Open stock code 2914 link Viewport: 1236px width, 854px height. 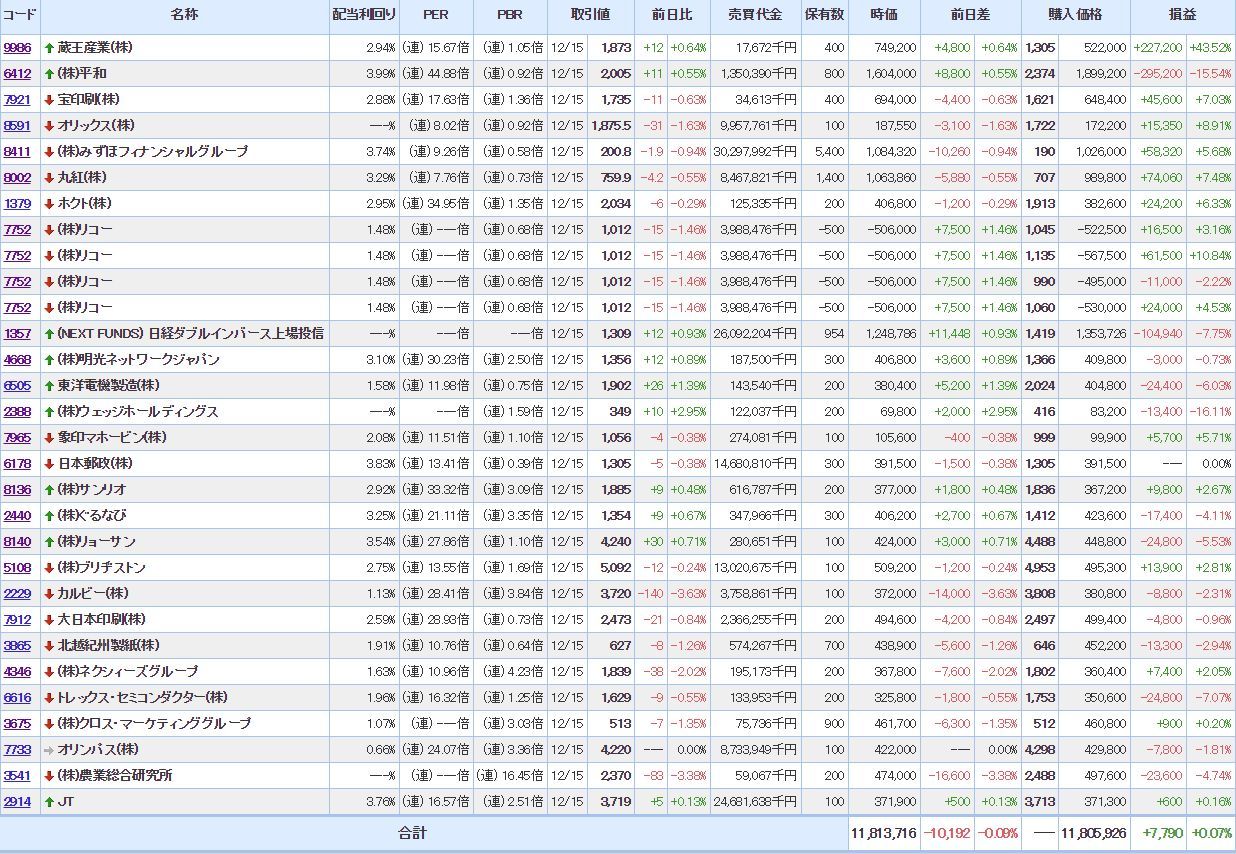(17, 802)
